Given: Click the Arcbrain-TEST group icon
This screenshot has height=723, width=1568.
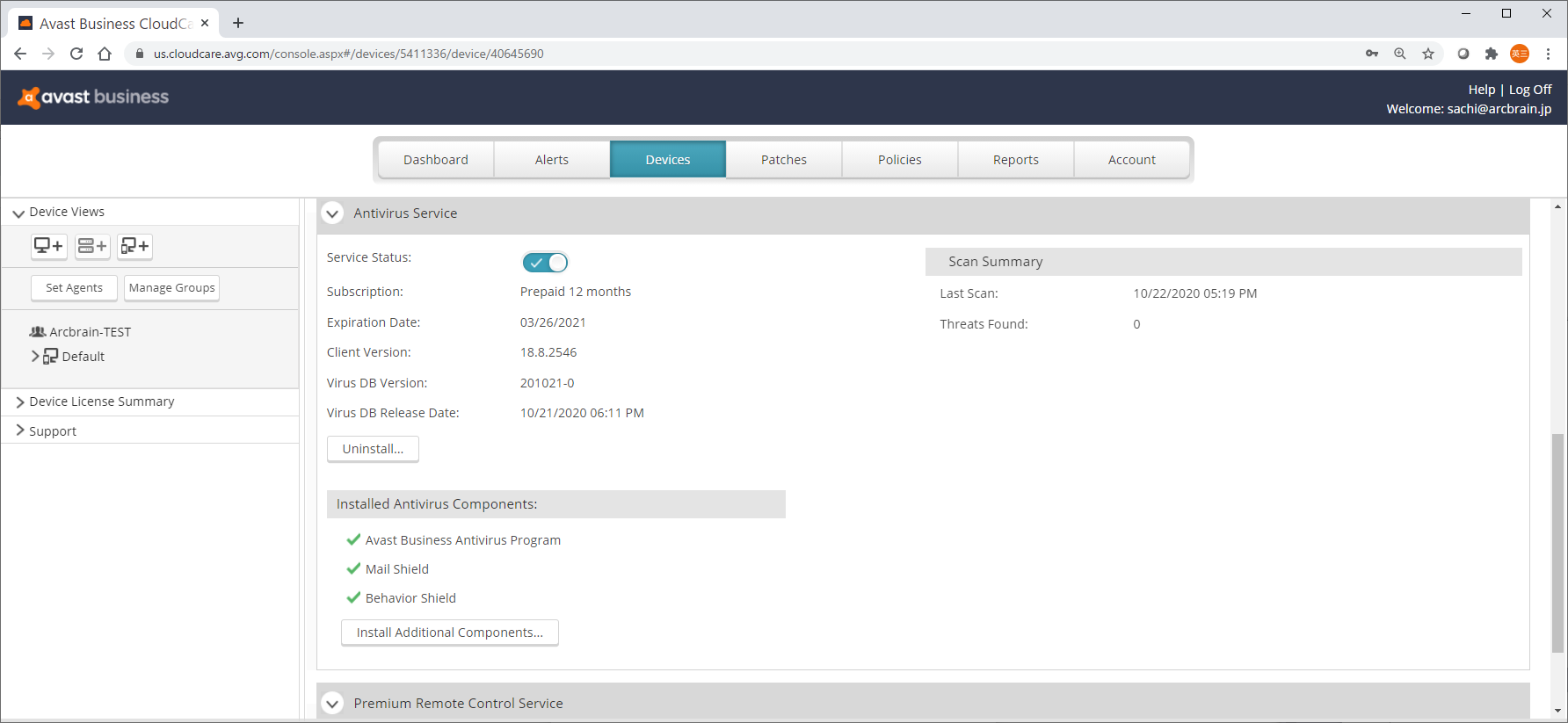Looking at the screenshot, I should 38,332.
